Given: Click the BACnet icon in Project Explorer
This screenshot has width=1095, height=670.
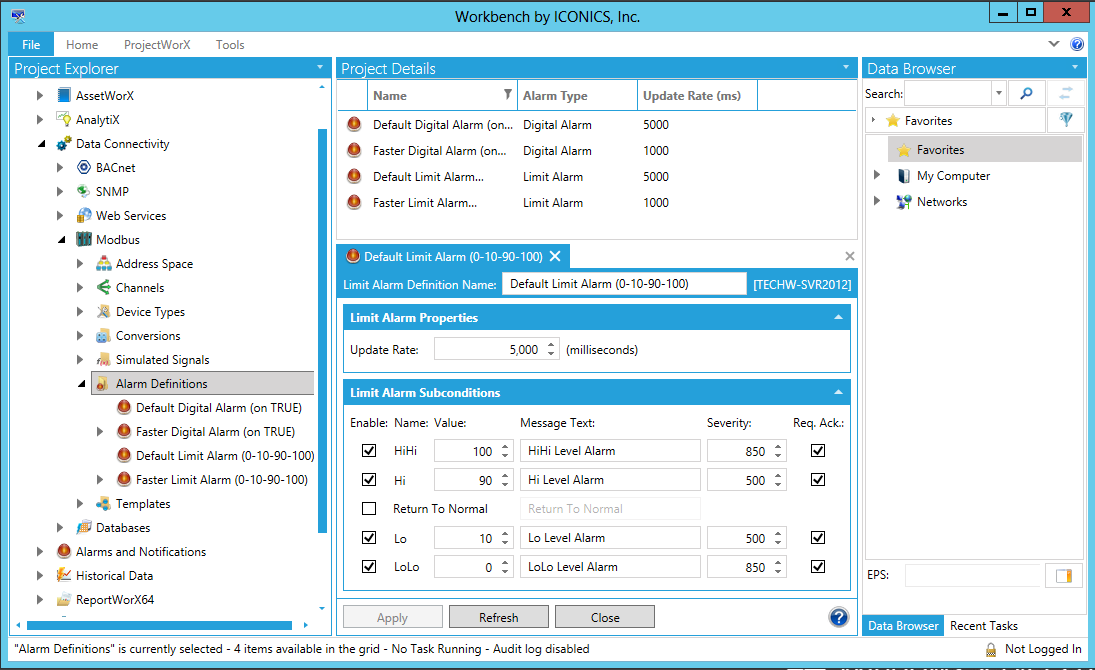Looking at the screenshot, I should [84, 168].
